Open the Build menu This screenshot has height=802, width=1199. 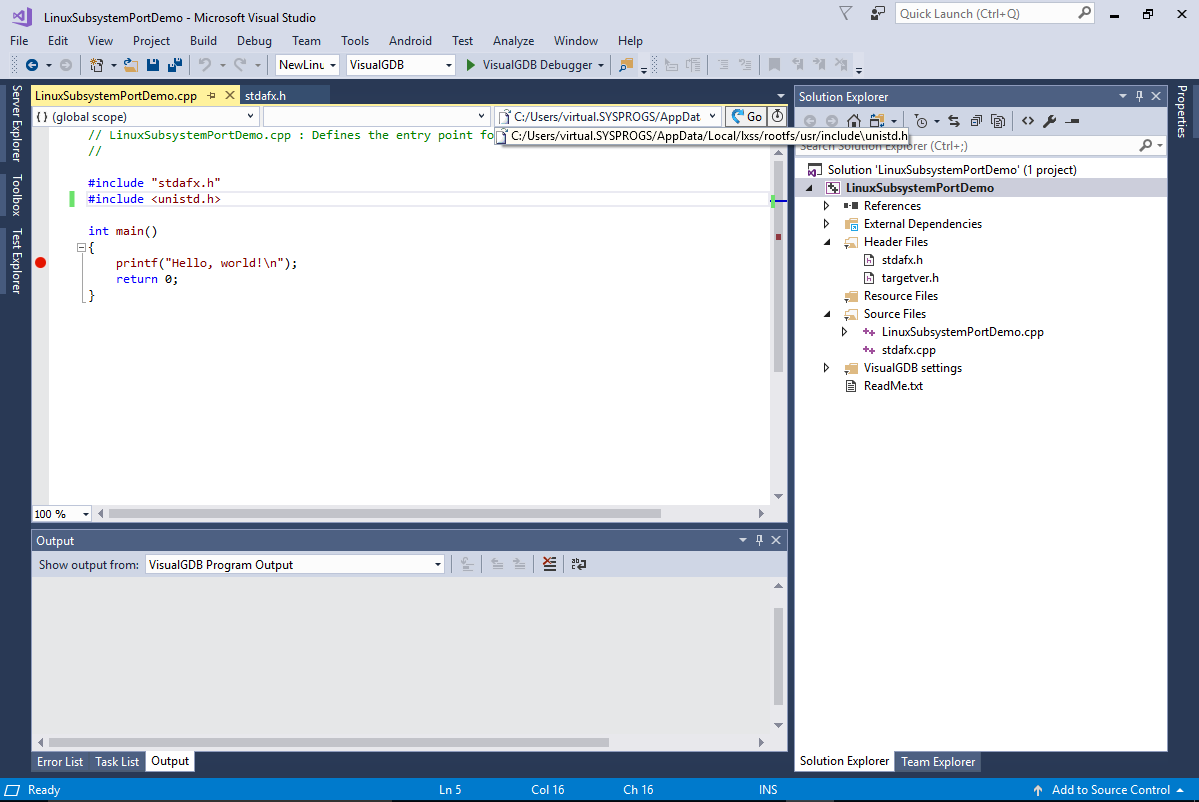click(203, 41)
